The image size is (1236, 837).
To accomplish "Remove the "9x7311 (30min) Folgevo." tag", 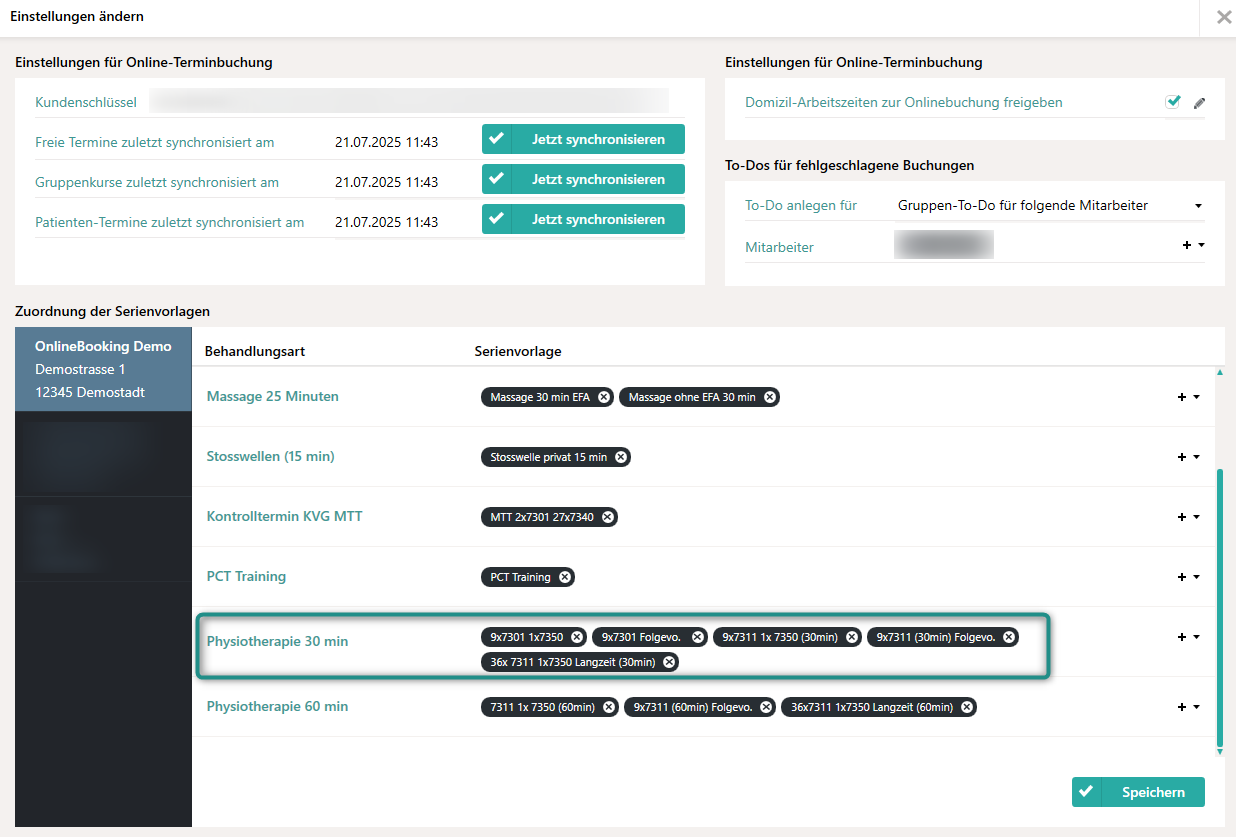I will 1009,637.
